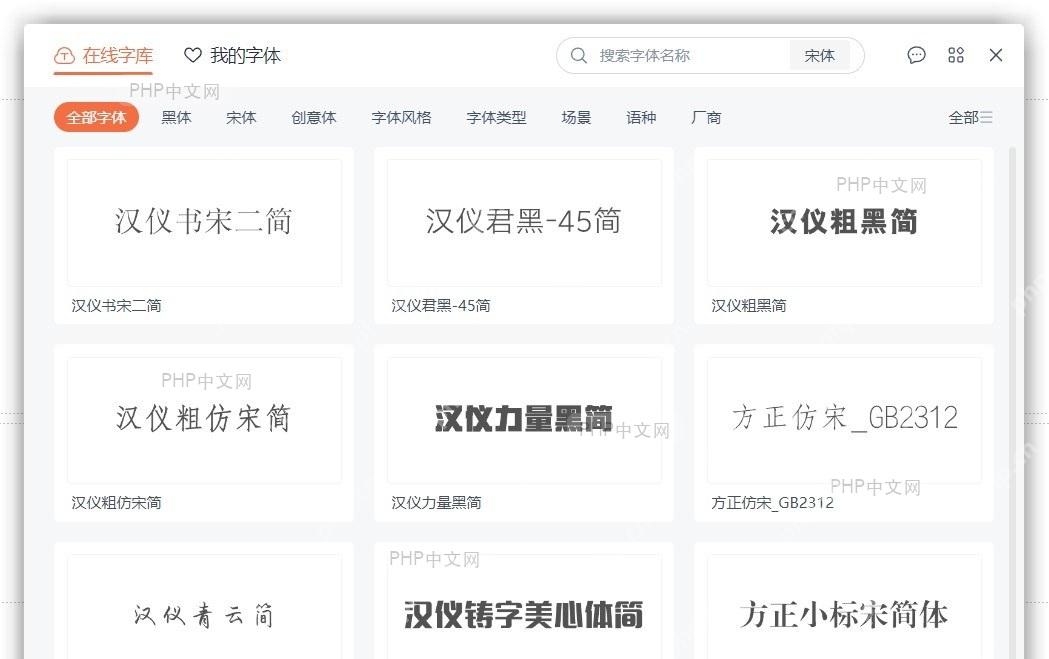Switch to 在线字库 tab

pos(104,56)
